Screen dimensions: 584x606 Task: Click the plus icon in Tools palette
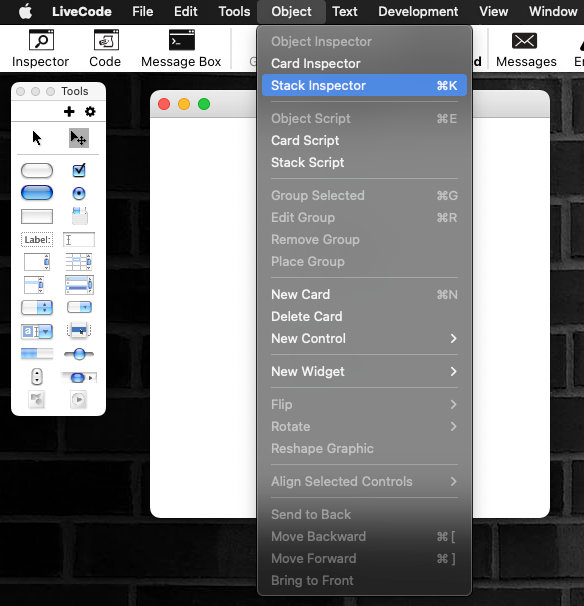(x=69, y=112)
